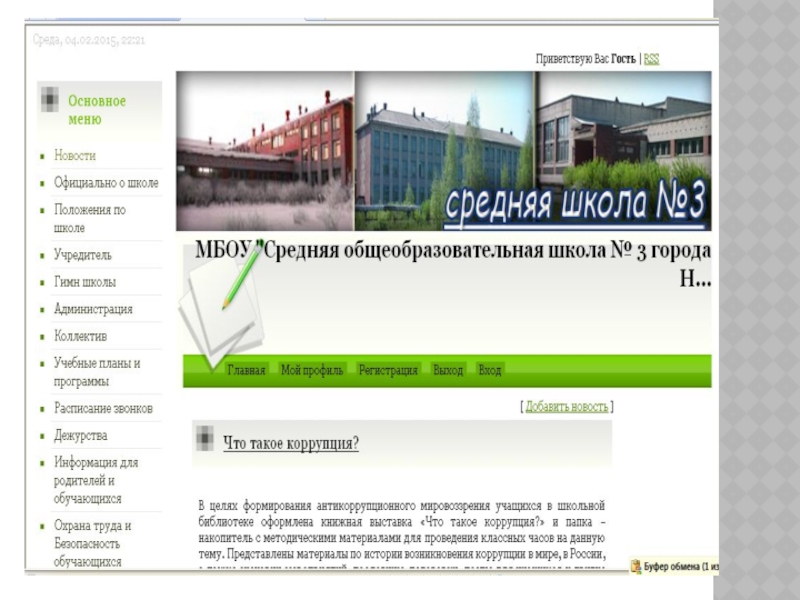The height and width of the screenshot is (600, 800).
Task: Open the Коллектив link
Action: (81, 336)
